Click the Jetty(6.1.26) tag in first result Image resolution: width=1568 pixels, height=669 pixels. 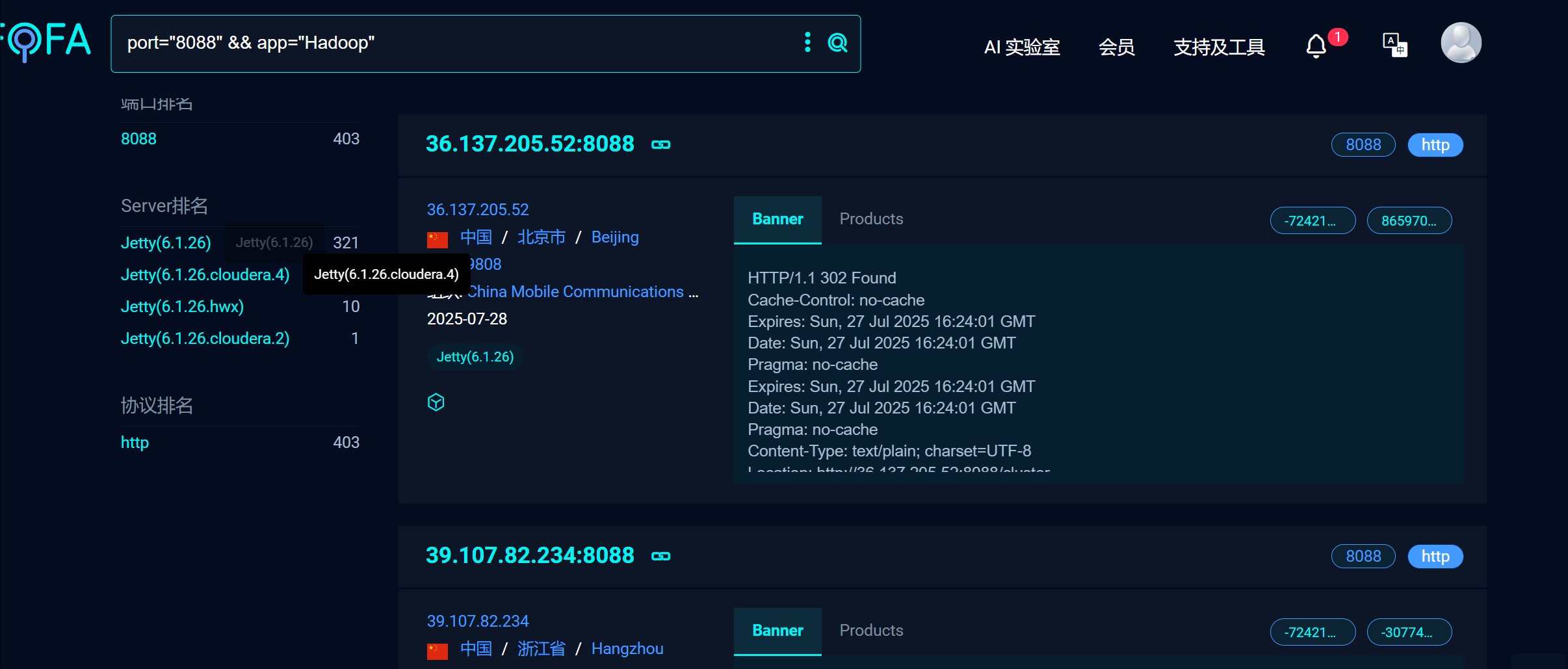475,357
